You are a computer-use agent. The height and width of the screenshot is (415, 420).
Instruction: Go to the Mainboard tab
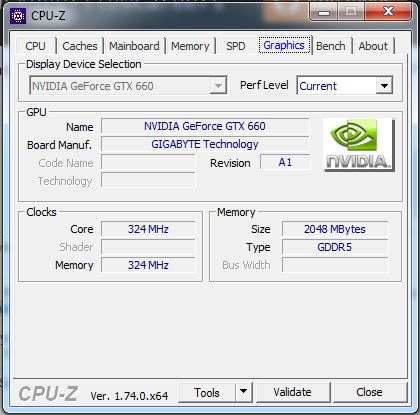pyautogui.click(x=134, y=46)
